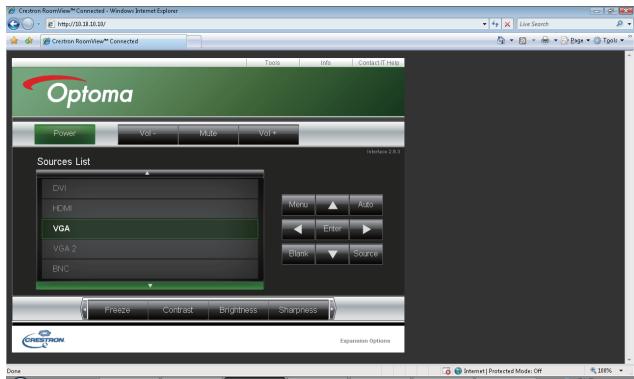This screenshot has height=379, width=634.
Task: Open the address bar dropdown arrow
Action: pyautogui.click(x=484, y=24)
